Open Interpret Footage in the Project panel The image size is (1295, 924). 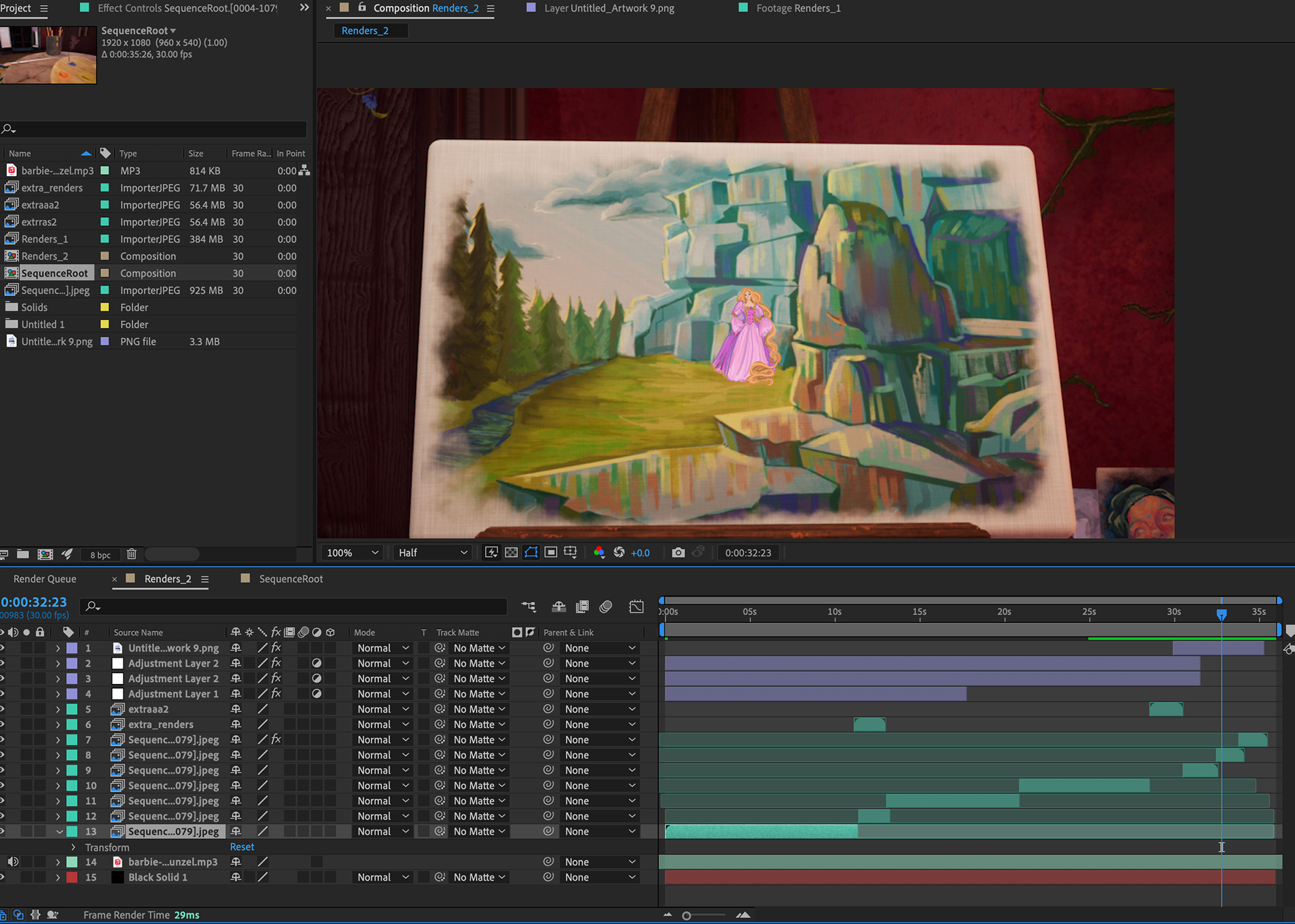click(x=4, y=554)
